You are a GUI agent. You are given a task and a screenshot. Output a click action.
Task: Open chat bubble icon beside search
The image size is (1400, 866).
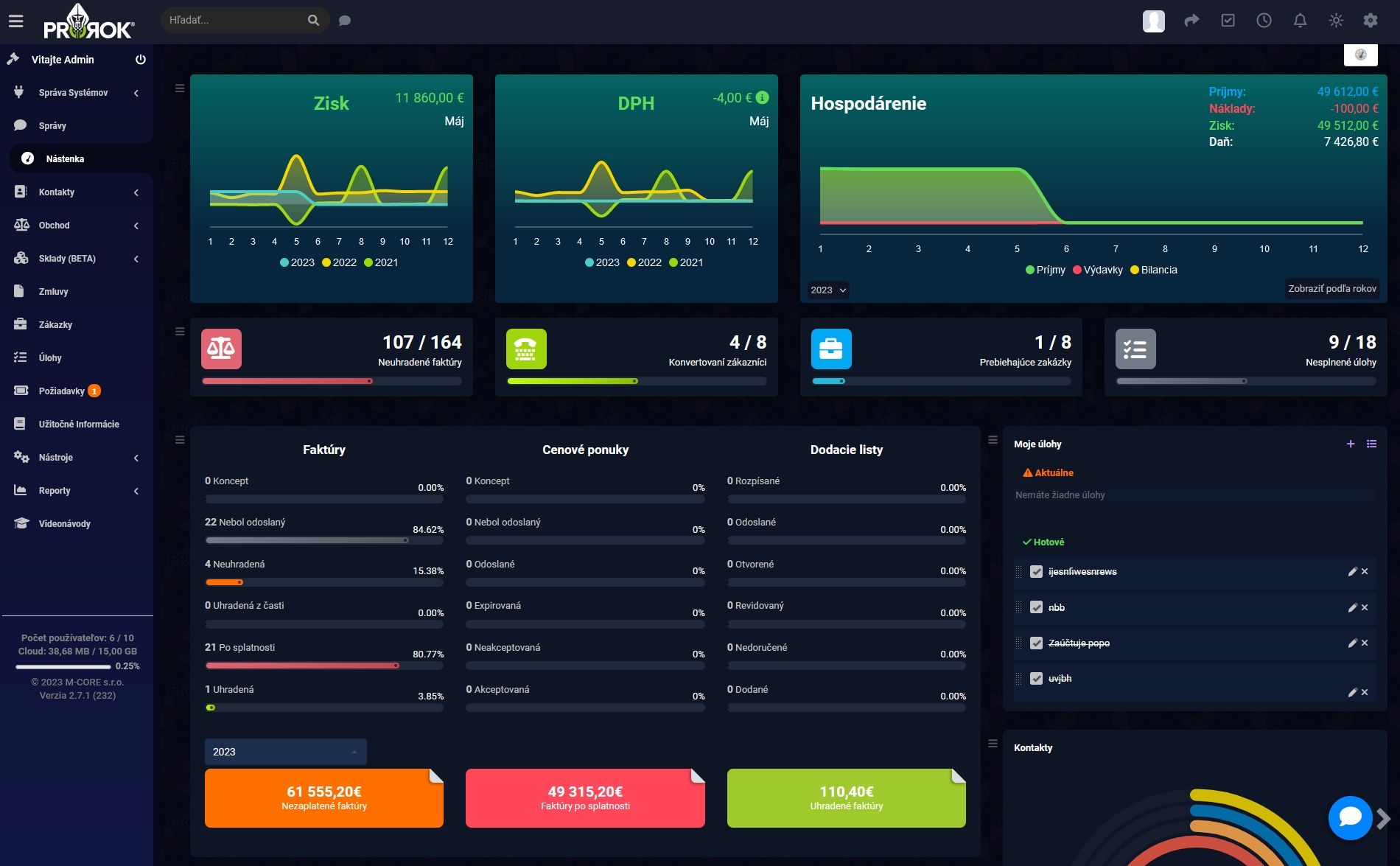pyautogui.click(x=344, y=21)
